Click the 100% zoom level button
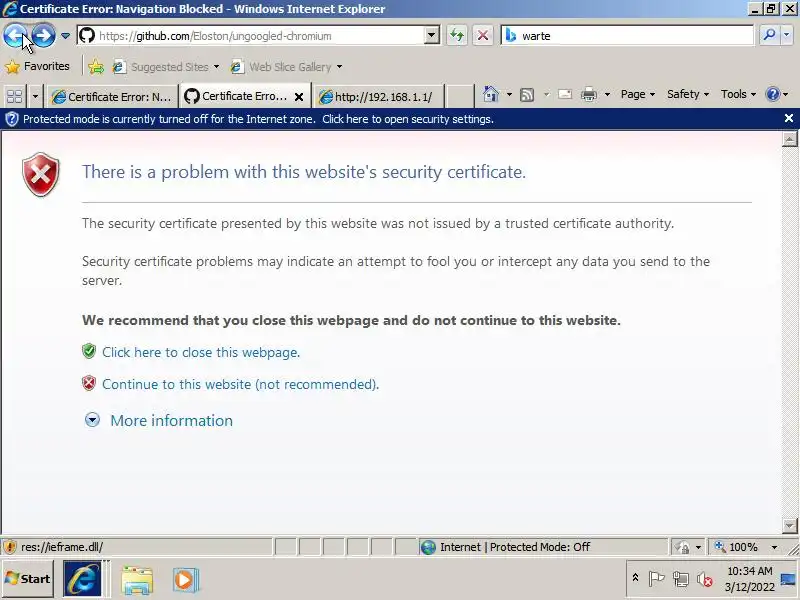Screen dimensions: 800x600 (737, 547)
